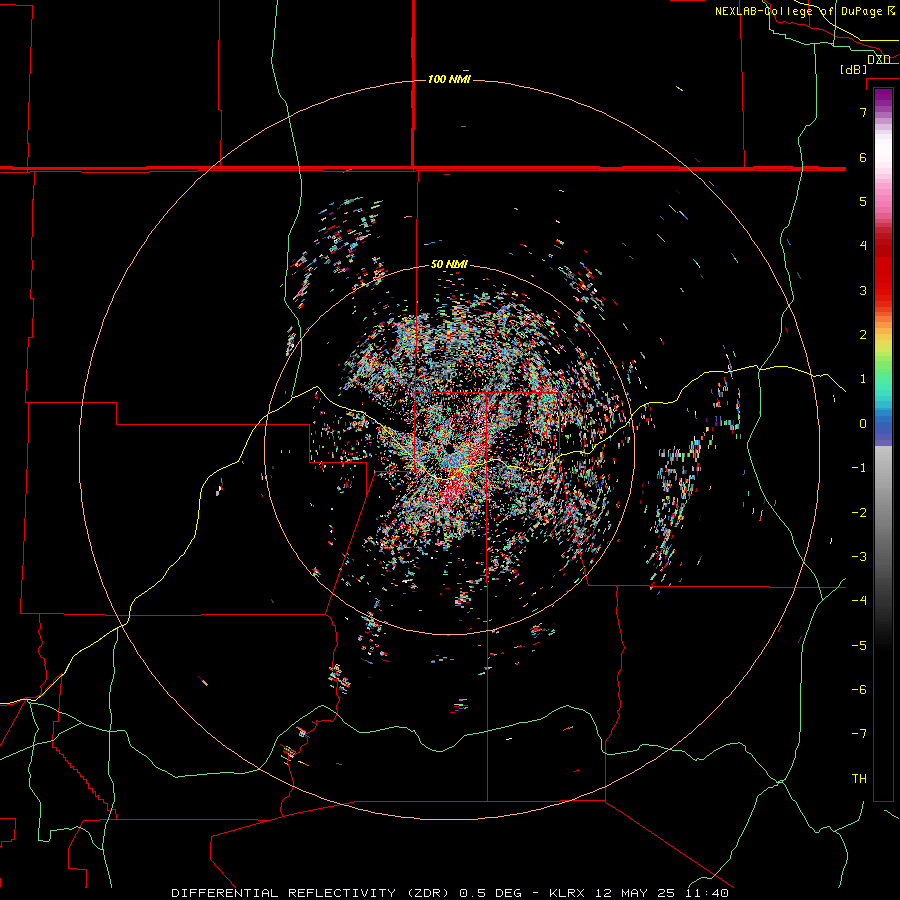Click the 100 NMI range ring label
This screenshot has width=900, height=900.
(449, 79)
